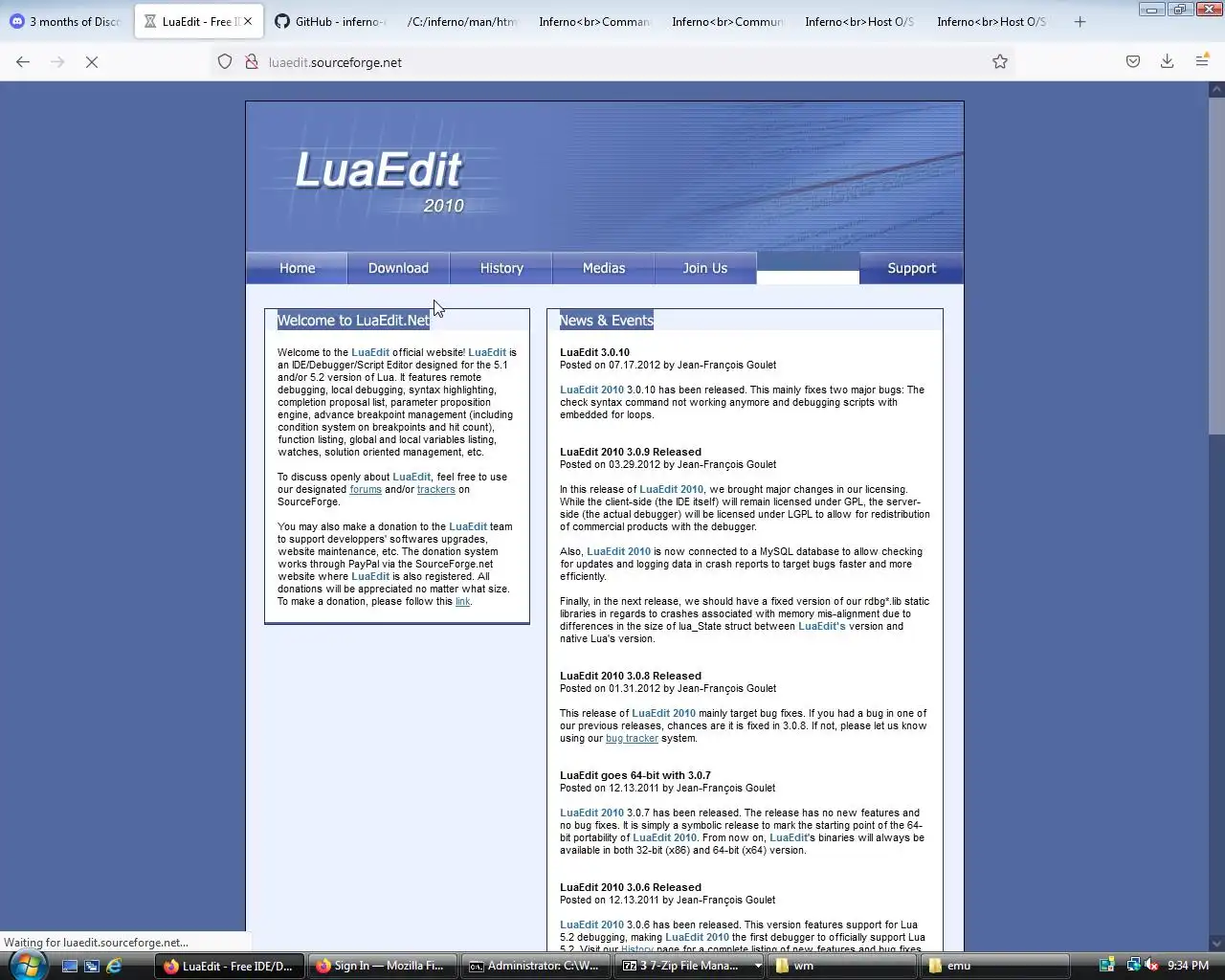Open tracking protection shield icon
Screen dimensions: 1225x980
(x=225, y=62)
